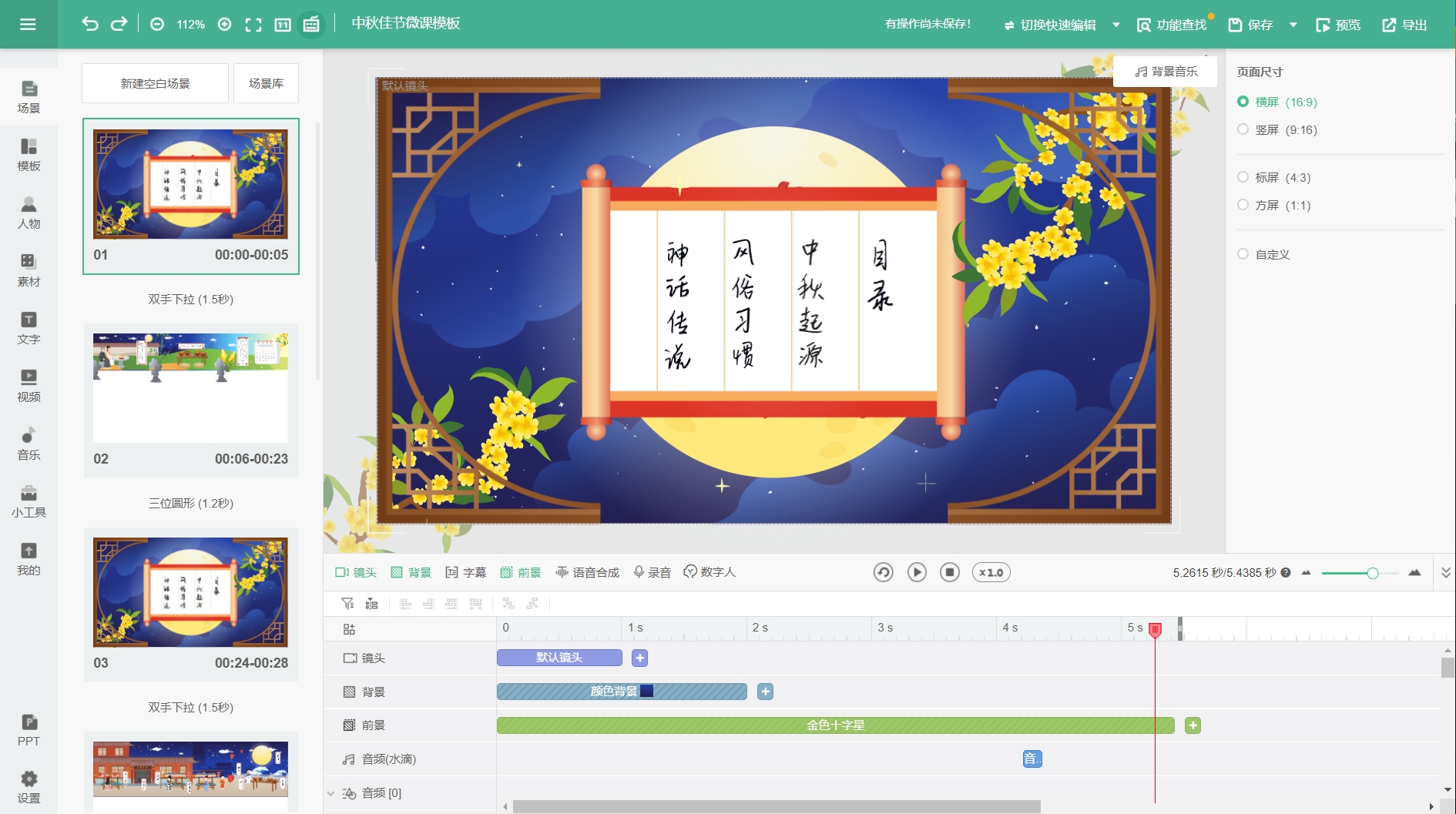Redo the last action
This screenshot has width=1456, height=814.
[119, 24]
